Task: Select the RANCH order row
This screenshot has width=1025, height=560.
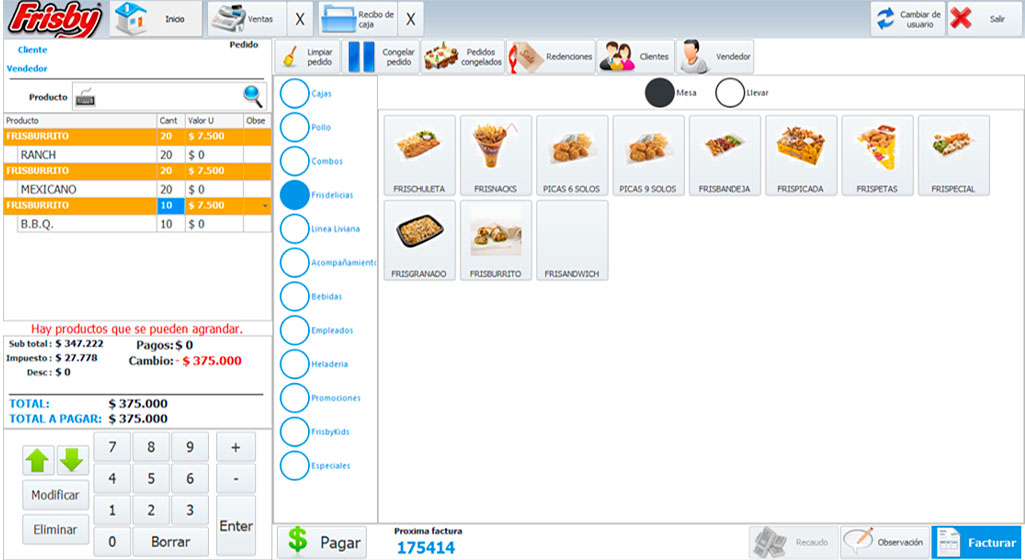Action: [x=137, y=155]
